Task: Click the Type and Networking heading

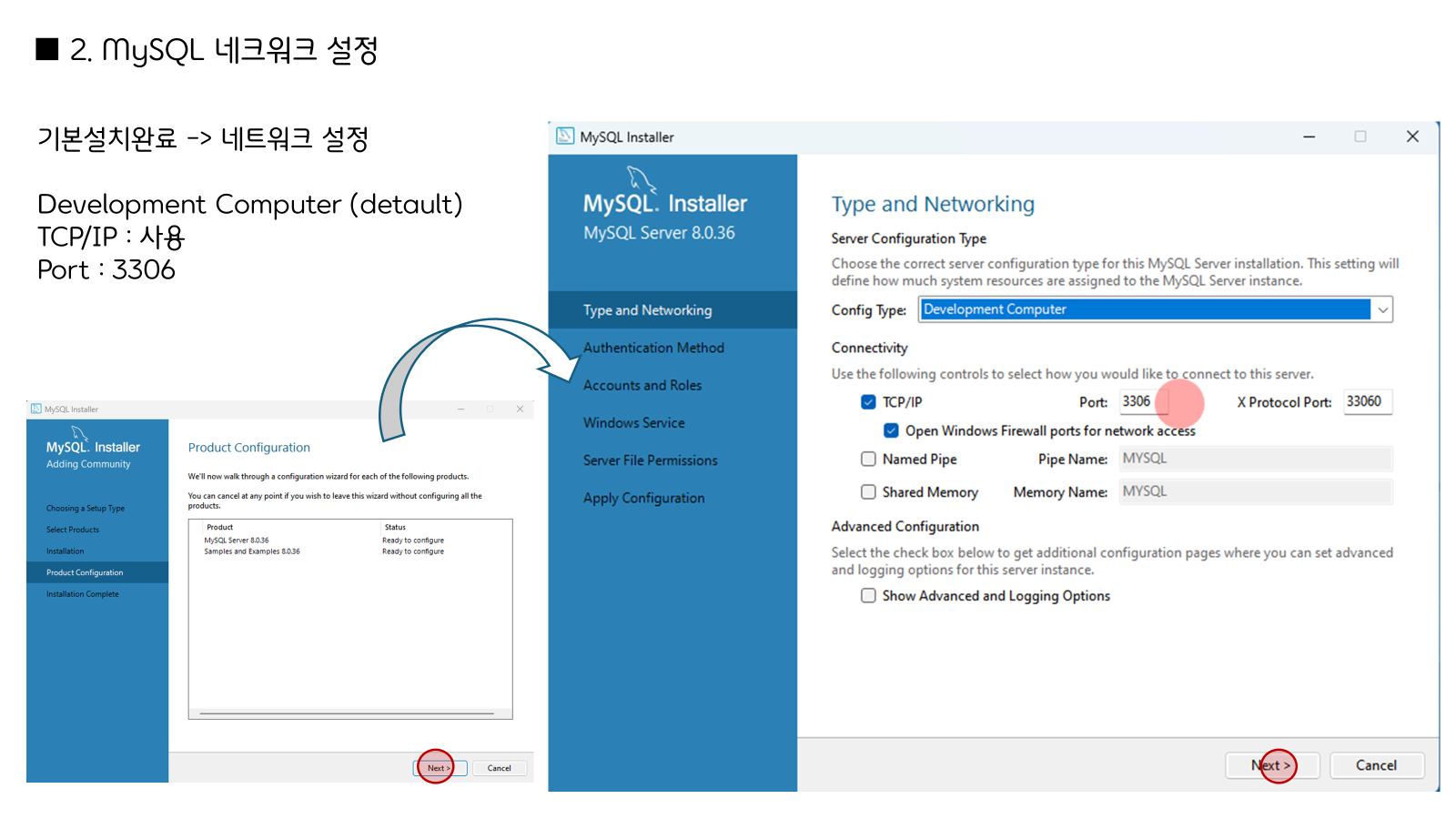Action: tap(933, 204)
